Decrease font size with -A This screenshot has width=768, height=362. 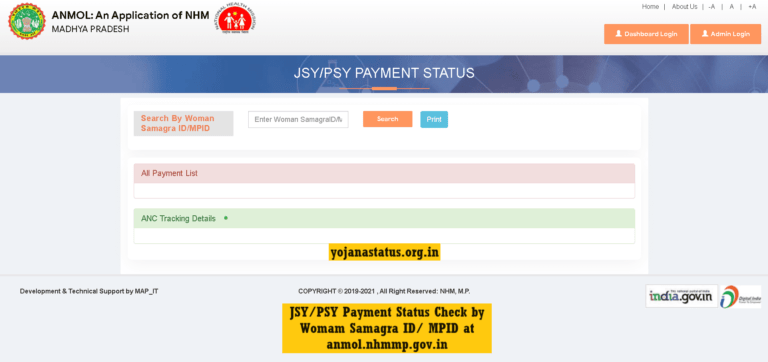pyautogui.click(x=712, y=7)
